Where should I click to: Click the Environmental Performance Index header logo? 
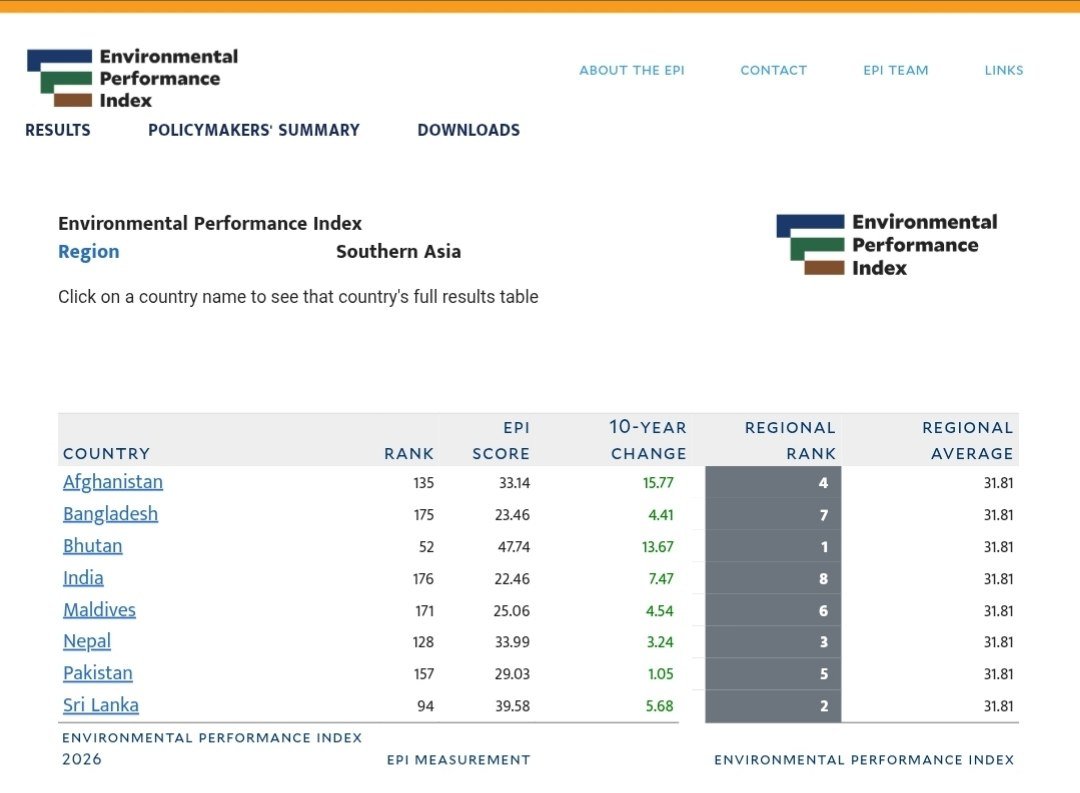[132, 78]
